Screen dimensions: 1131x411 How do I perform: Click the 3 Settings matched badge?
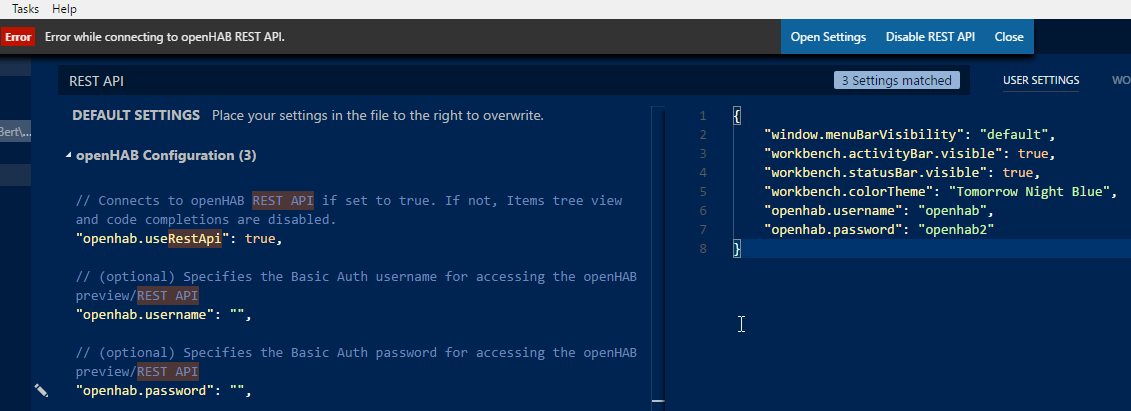coord(897,81)
